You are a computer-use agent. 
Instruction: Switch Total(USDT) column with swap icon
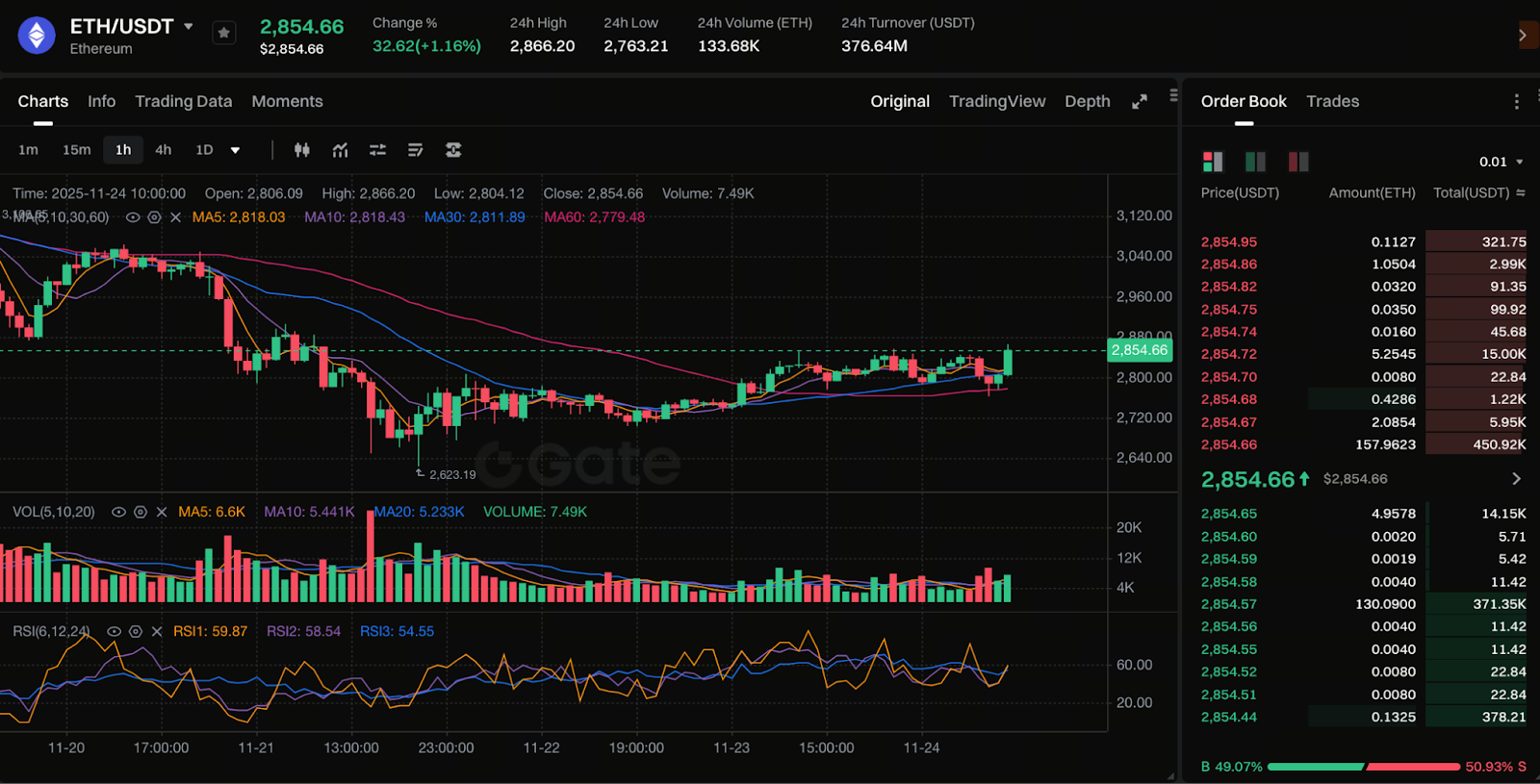tap(1521, 193)
